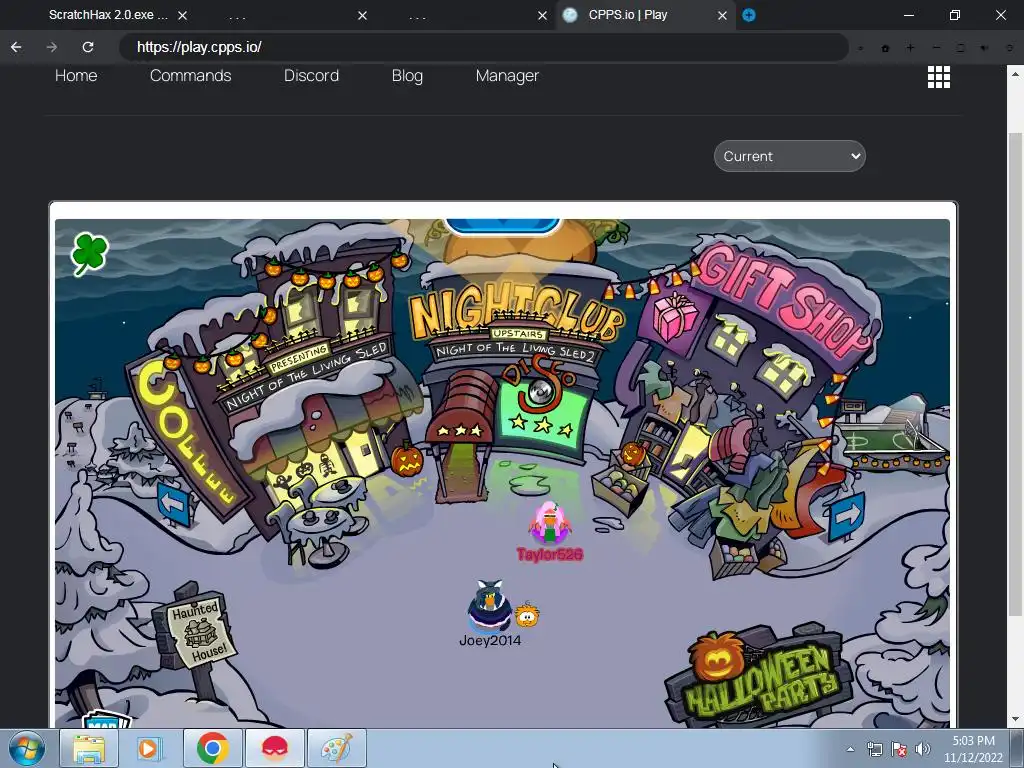Viewport: 1024px width, 768px height.
Task: Click the orange puffle beside Joey2014
Action: pos(528,615)
